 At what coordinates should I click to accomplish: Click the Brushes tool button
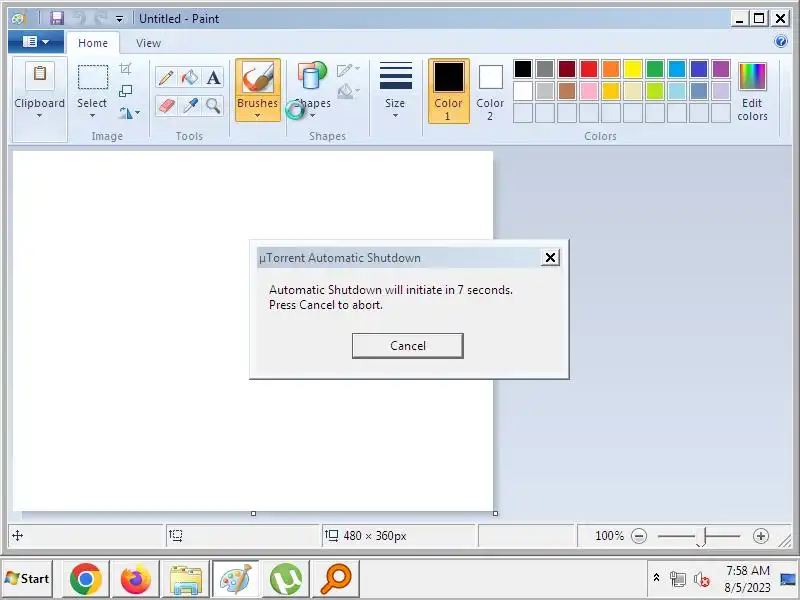(258, 90)
